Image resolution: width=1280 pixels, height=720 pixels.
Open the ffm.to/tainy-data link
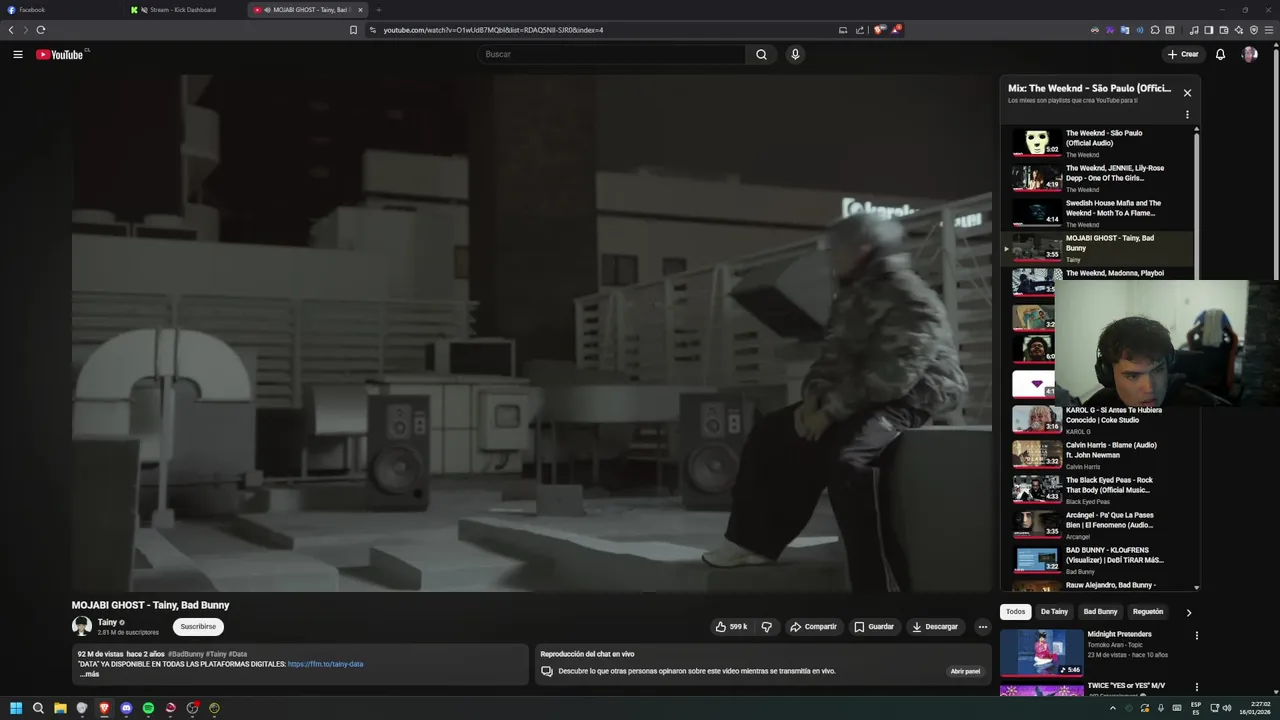point(325,664)
